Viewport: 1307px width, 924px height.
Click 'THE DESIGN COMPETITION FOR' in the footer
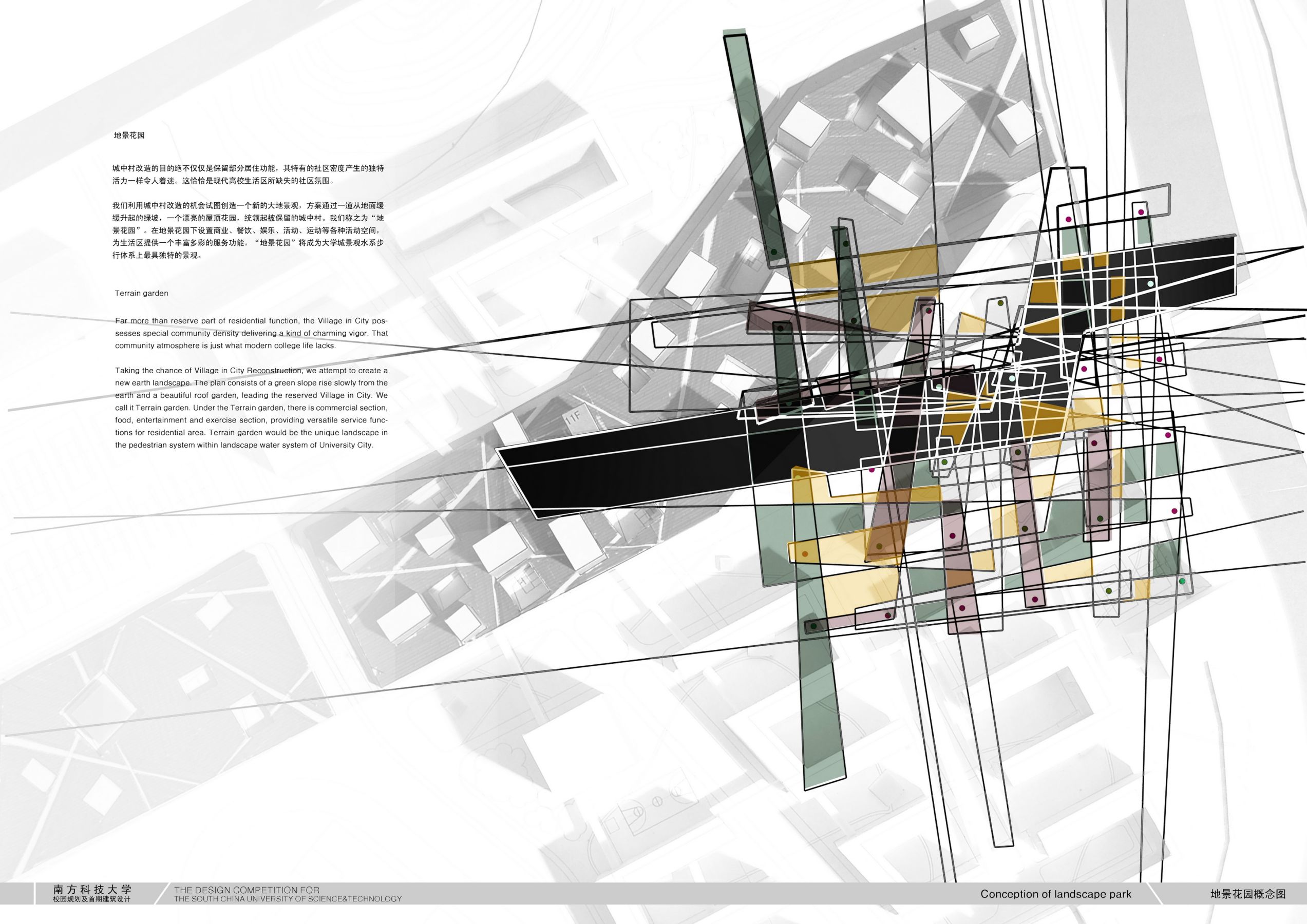pos(247,890)
